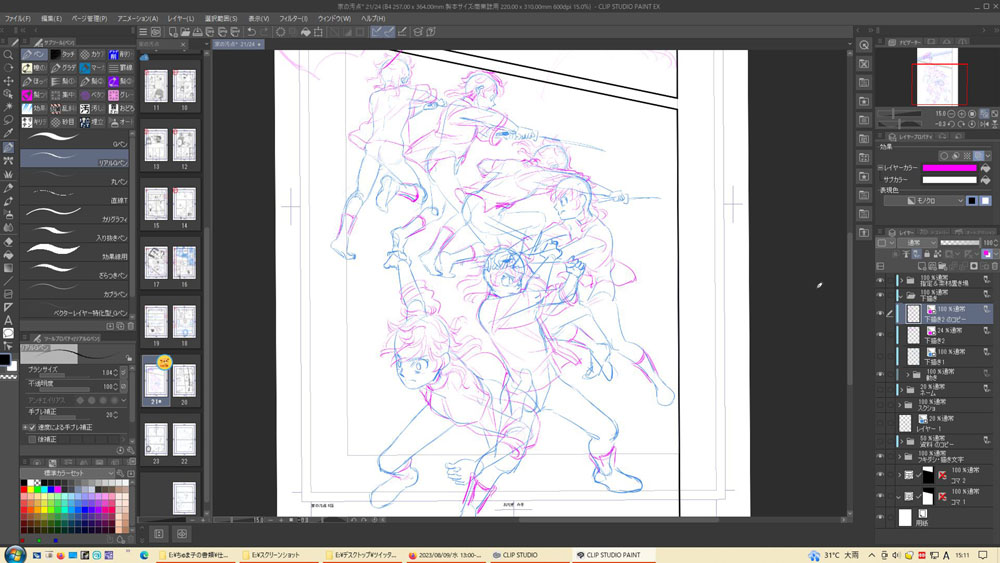Expand the ネーム layer folder
The width and height of the screenshot is (1000, 563).
pyautogui.click(x=901, y=390)
